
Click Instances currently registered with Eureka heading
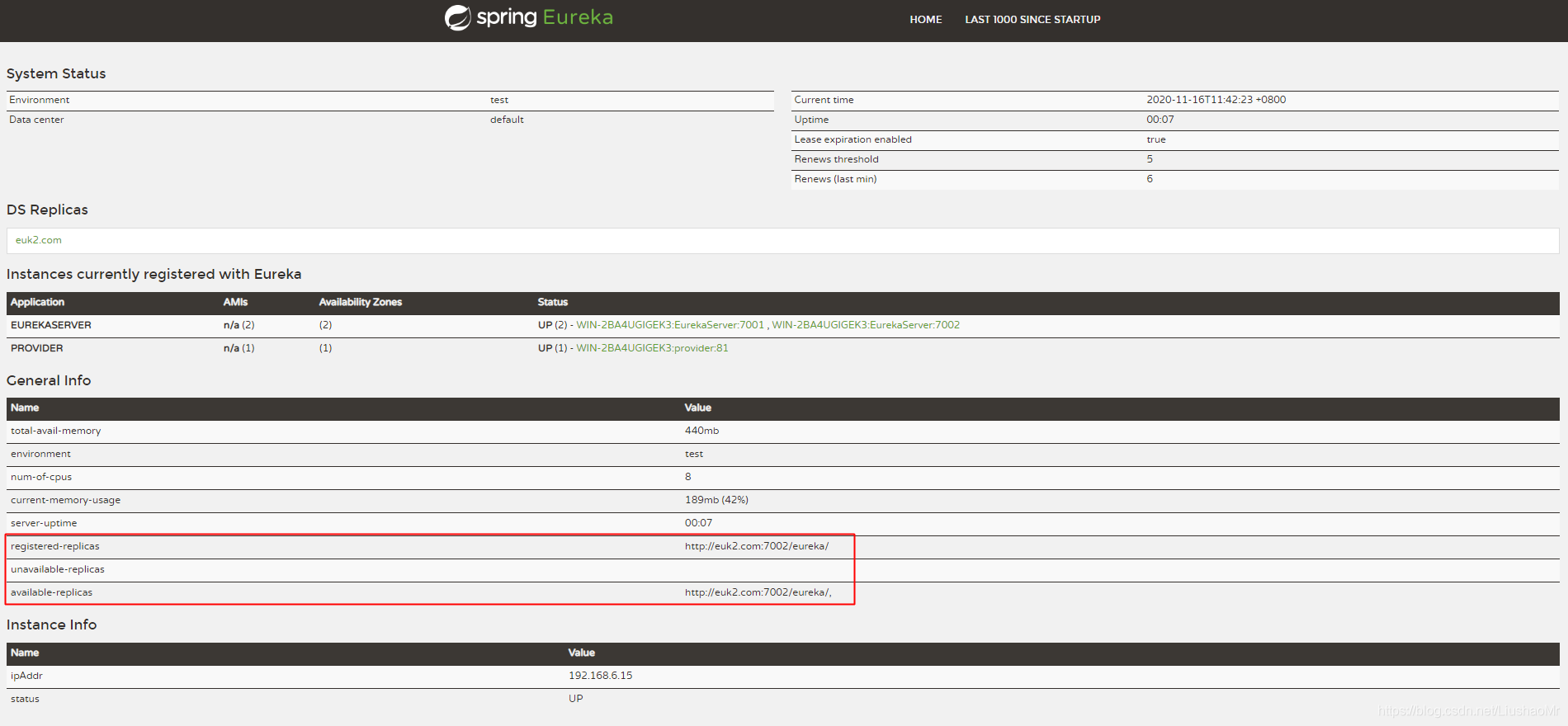coord(154,274)
